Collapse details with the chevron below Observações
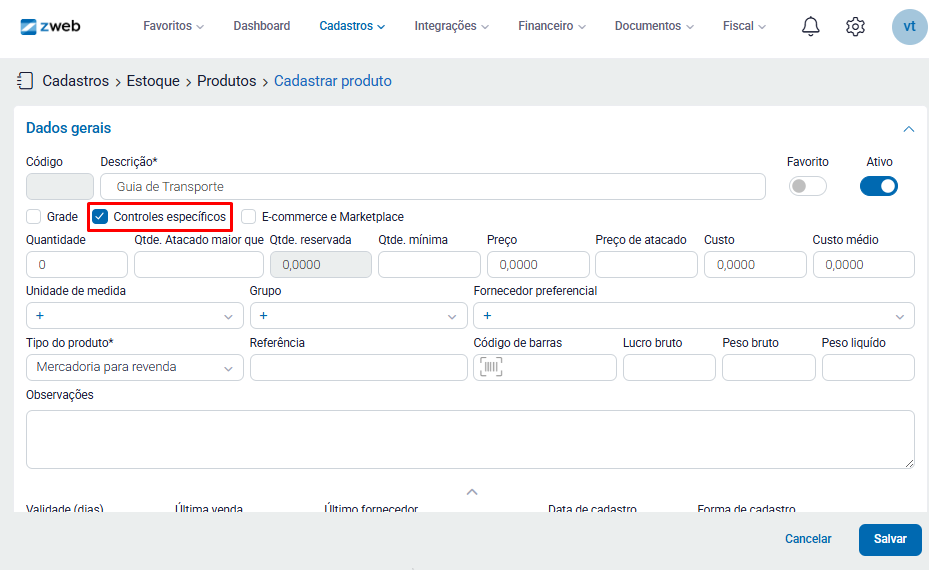 click(x=473, y=492)
